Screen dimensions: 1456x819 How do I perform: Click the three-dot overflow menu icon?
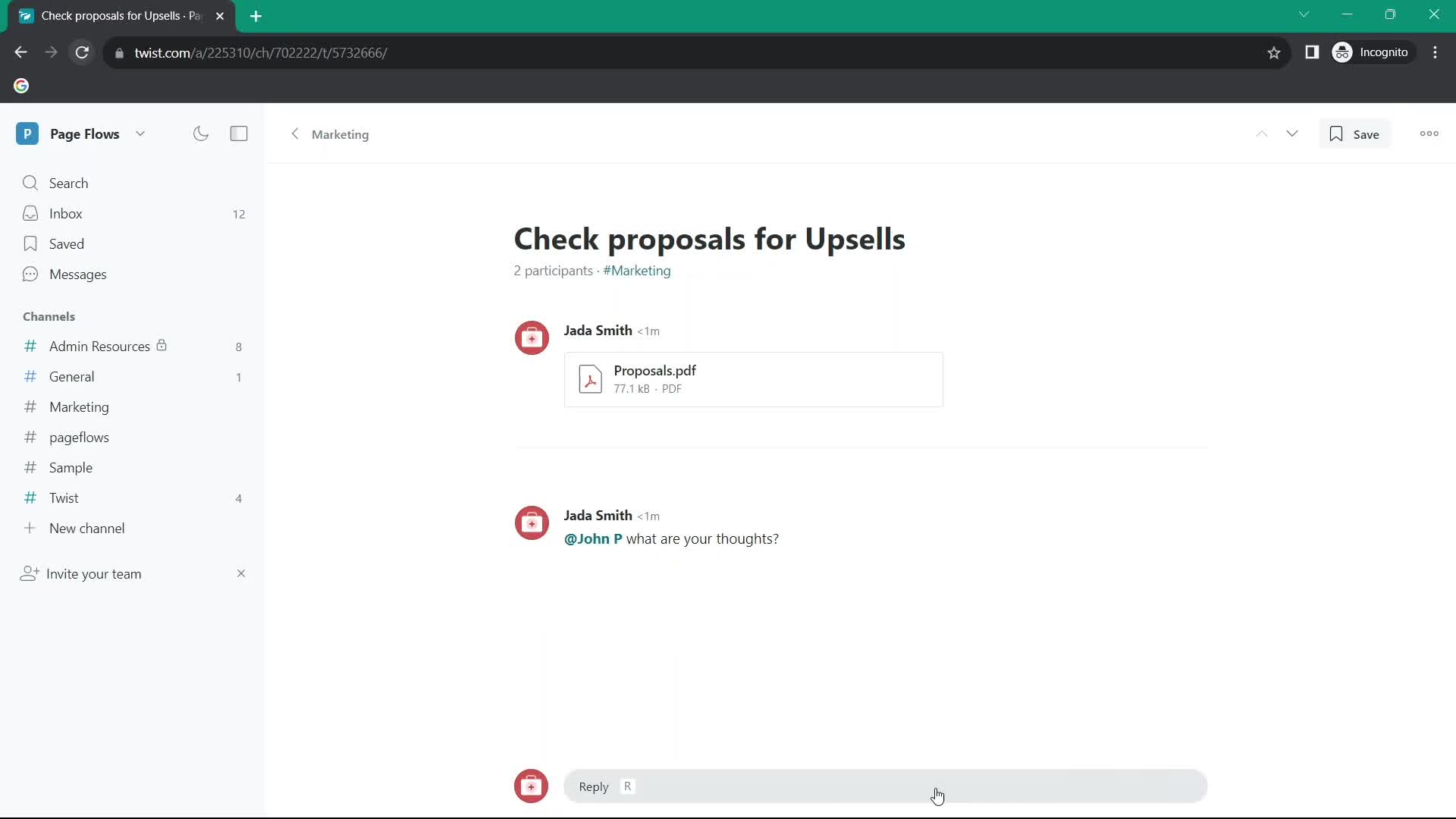tap(1428, 133)
